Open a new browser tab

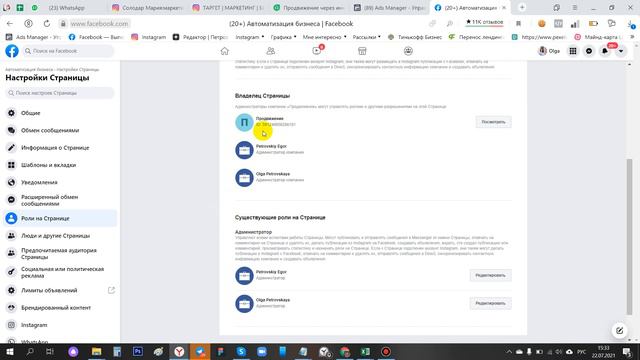click(522, 7)
